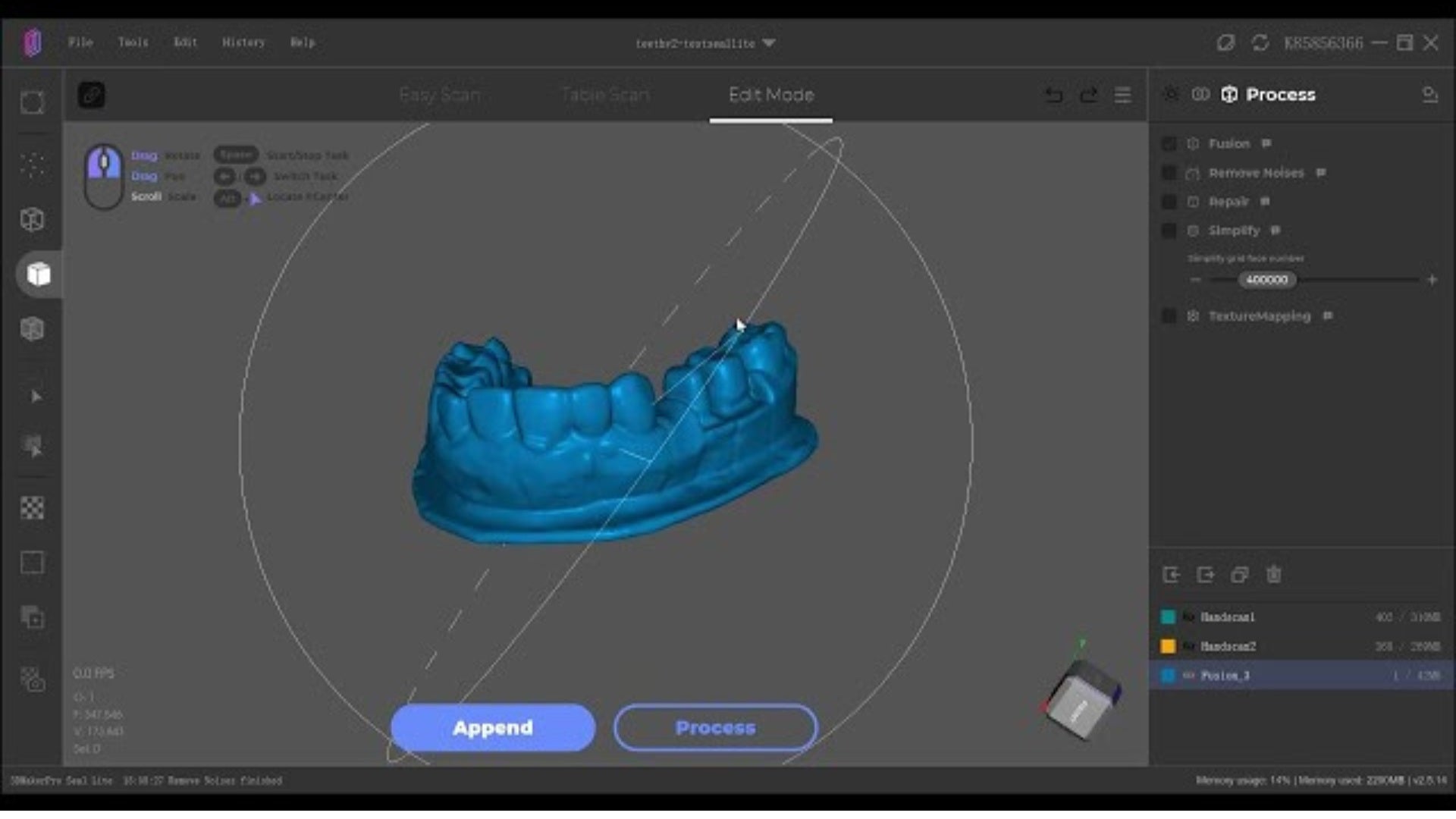
Task: Click the Simplify grid face number slider
Action: point(1267,281)
